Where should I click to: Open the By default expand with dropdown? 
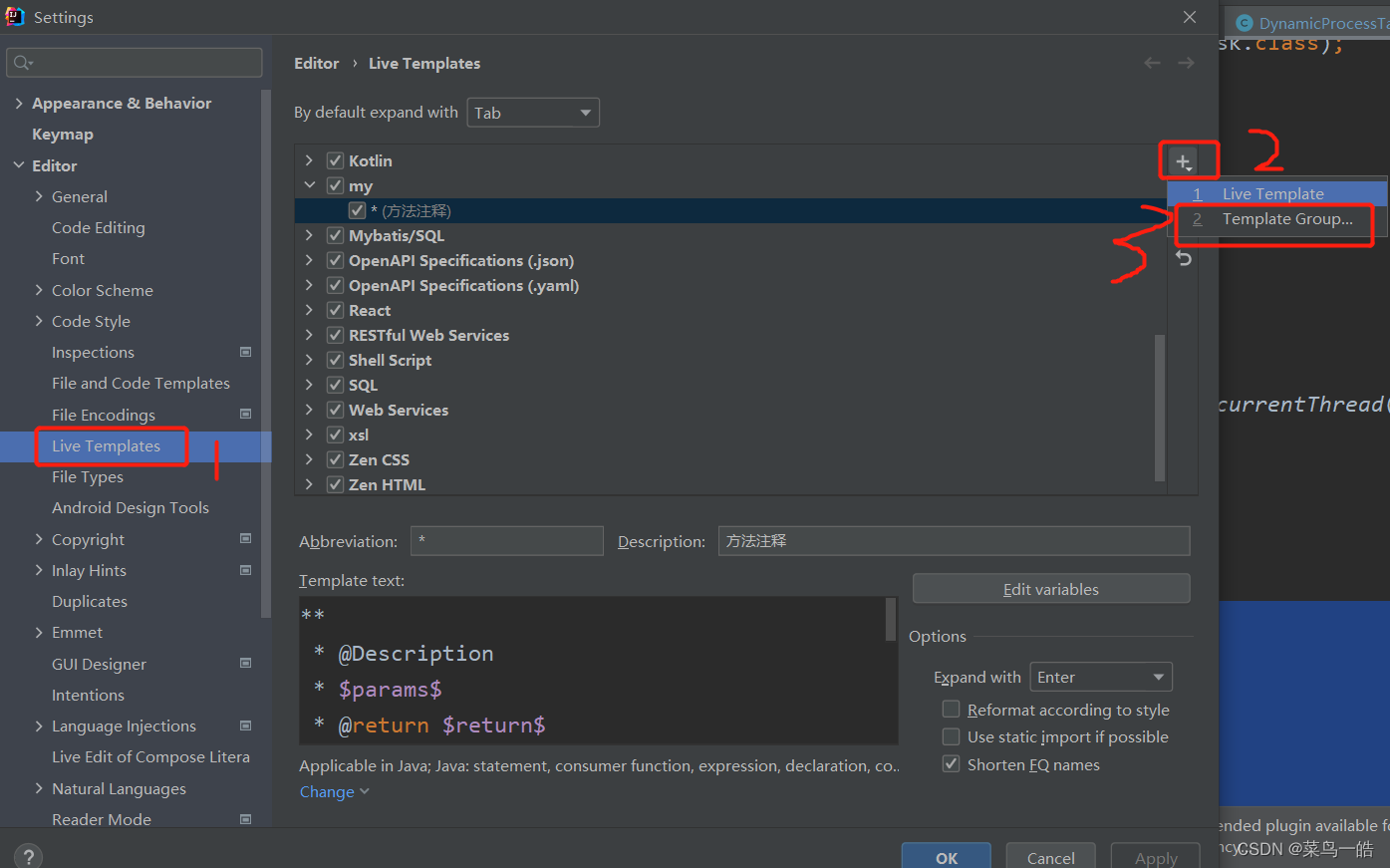pos(533,113)
